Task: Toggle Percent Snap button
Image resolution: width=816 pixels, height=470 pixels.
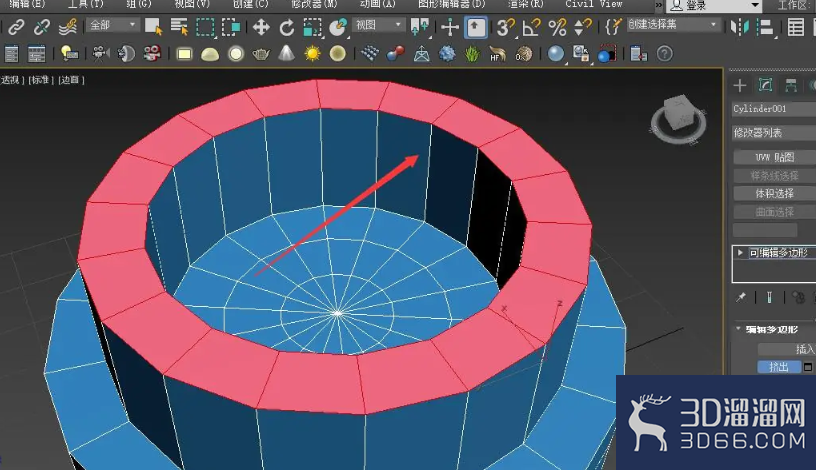Action: point(557,27)
